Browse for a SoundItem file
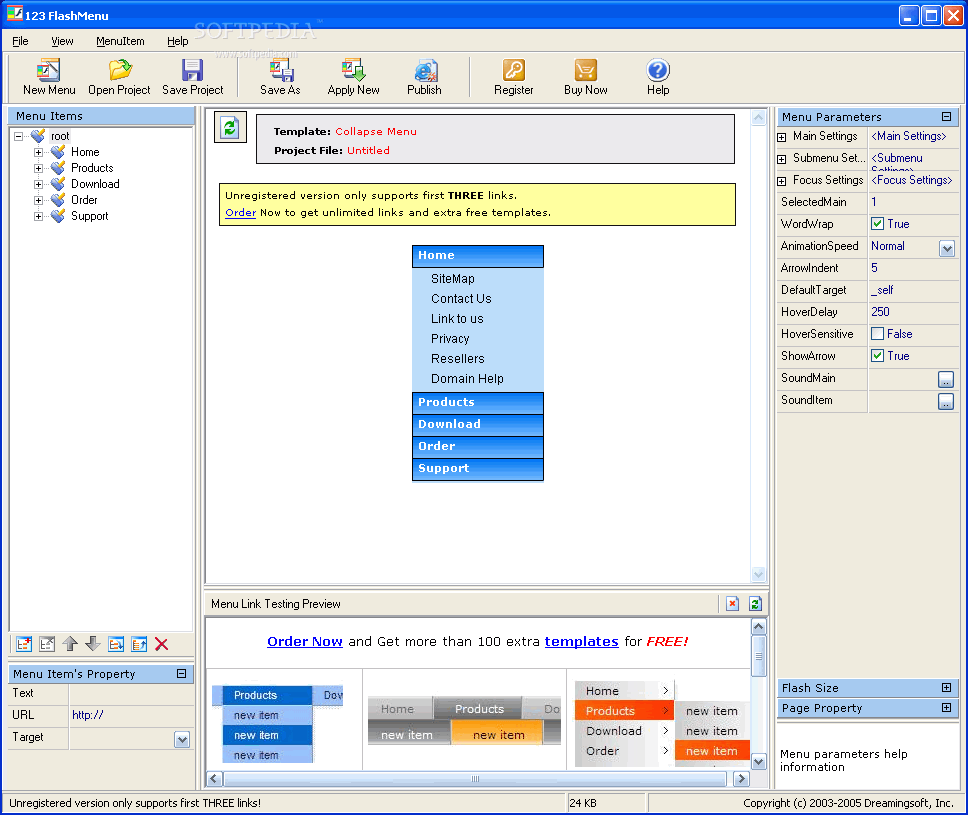This screenshot has height=815, width=968. tap(945, 401)
